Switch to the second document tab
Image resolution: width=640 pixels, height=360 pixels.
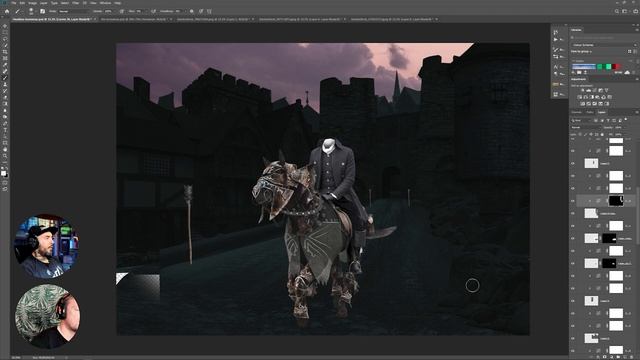pyautogui.click(x=133, y=19)
